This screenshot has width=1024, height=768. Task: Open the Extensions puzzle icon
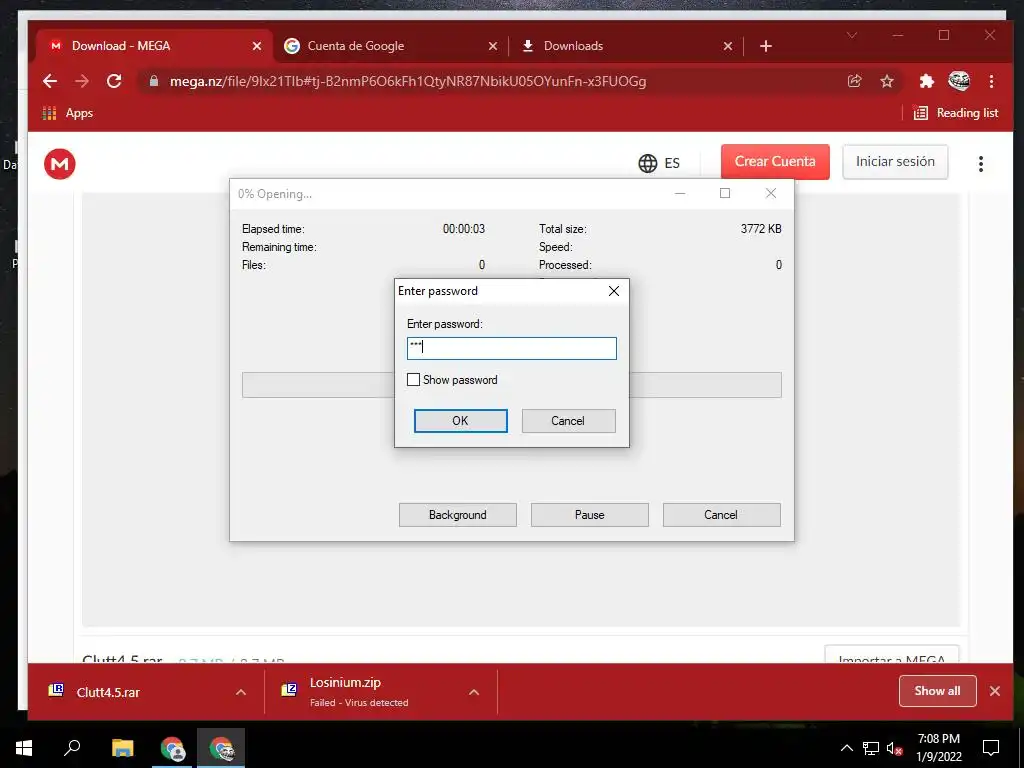pos(926,81)
